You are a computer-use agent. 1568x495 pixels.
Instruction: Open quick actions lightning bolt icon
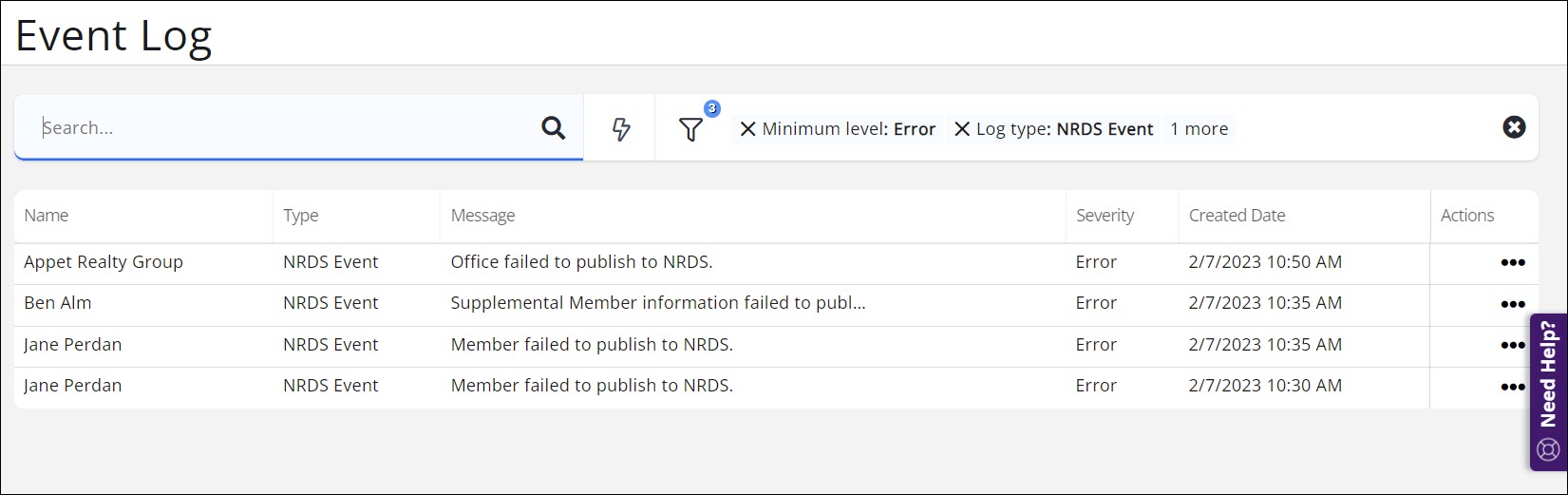point(620,129)
